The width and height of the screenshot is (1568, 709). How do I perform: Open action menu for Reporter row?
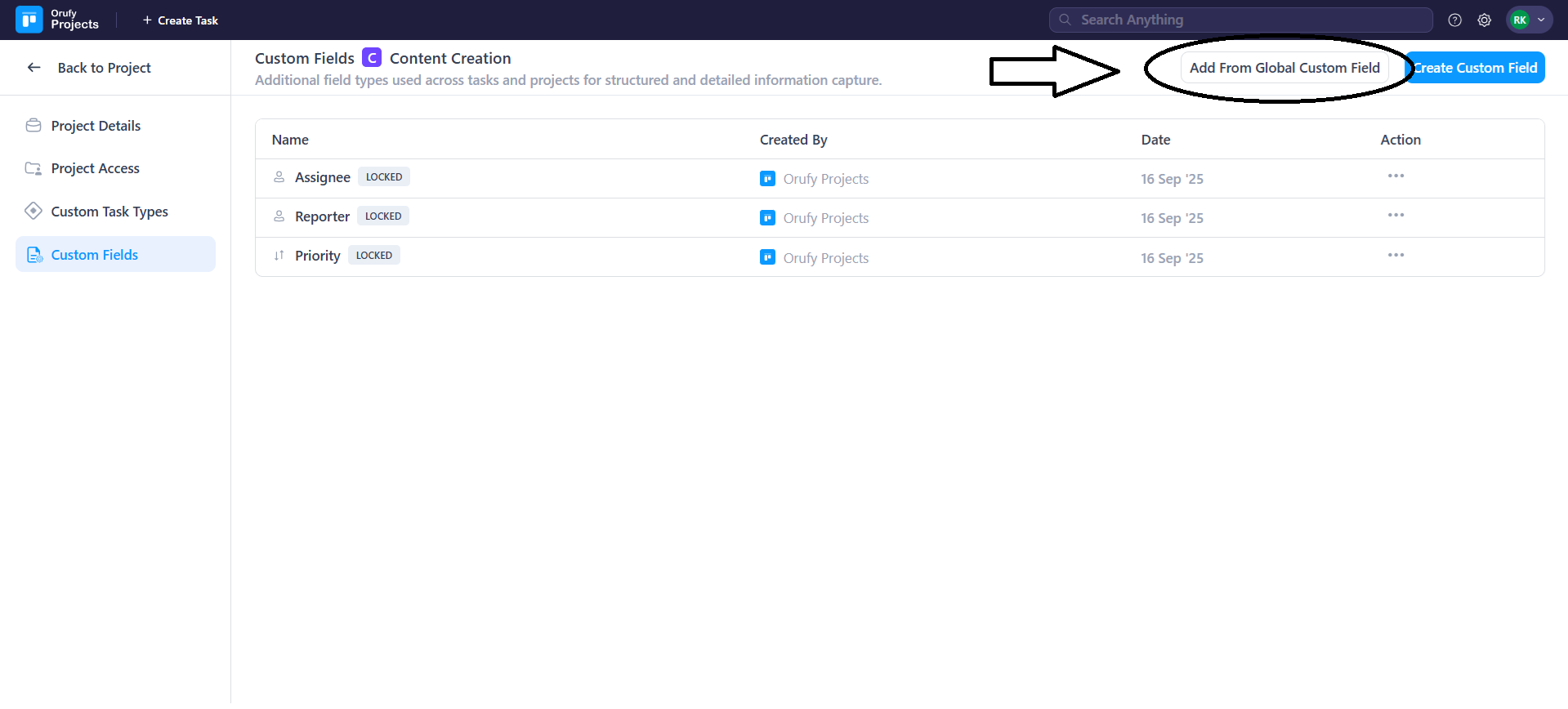coord(1395,216)
